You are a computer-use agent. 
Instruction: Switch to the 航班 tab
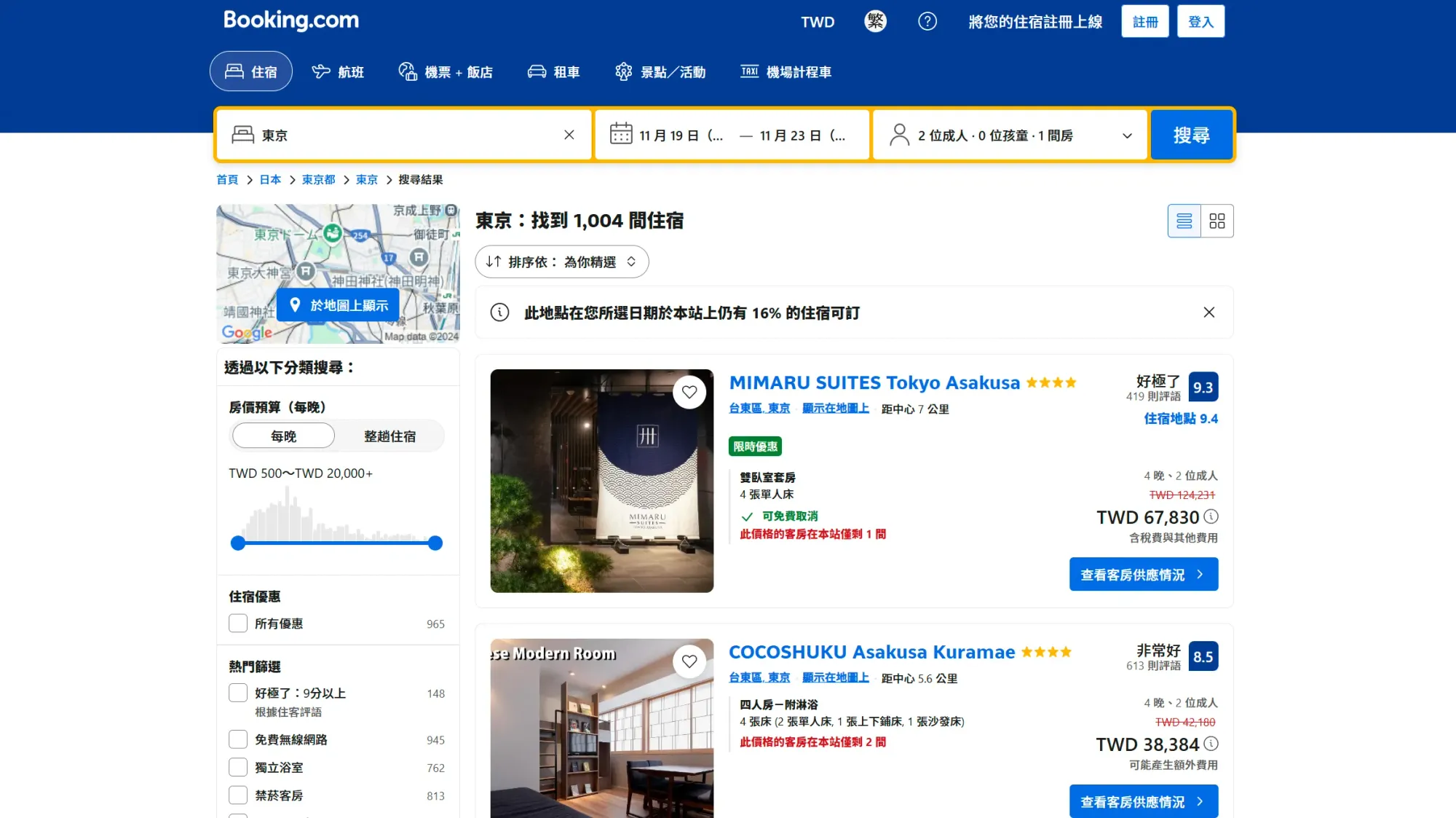coord(338,71)
